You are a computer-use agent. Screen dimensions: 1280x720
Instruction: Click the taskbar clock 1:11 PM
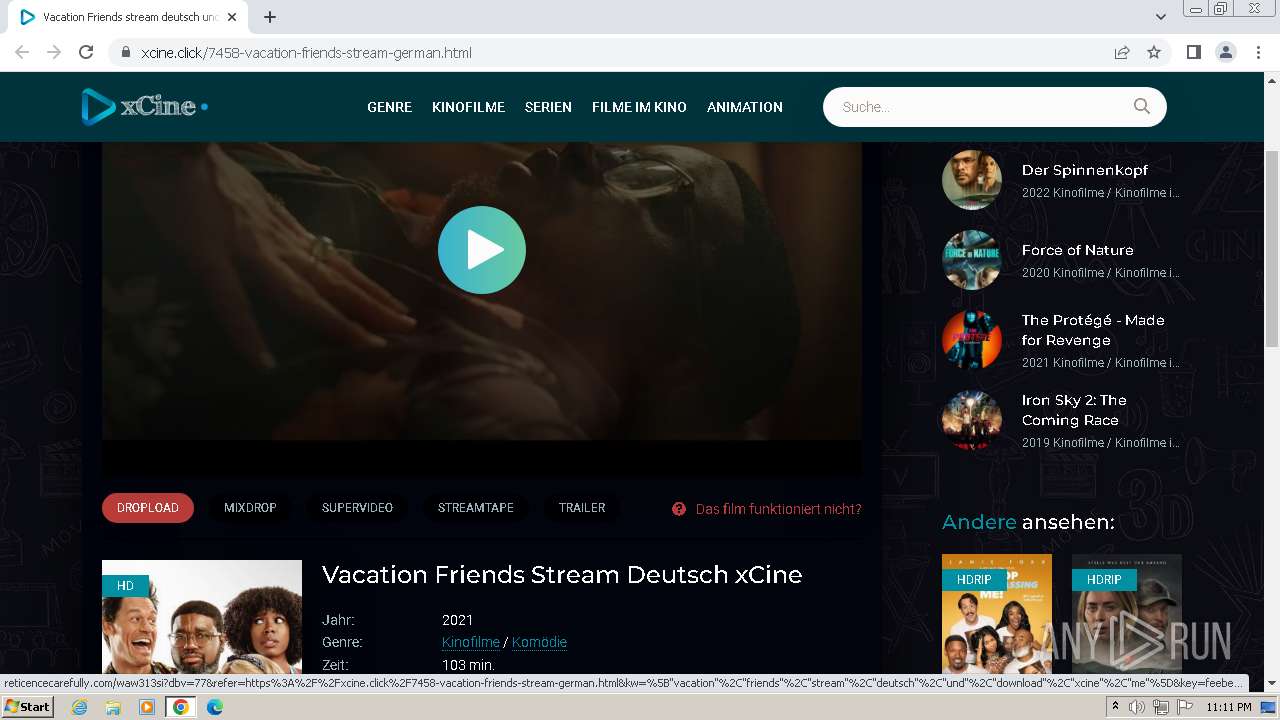click(1229, 707)
